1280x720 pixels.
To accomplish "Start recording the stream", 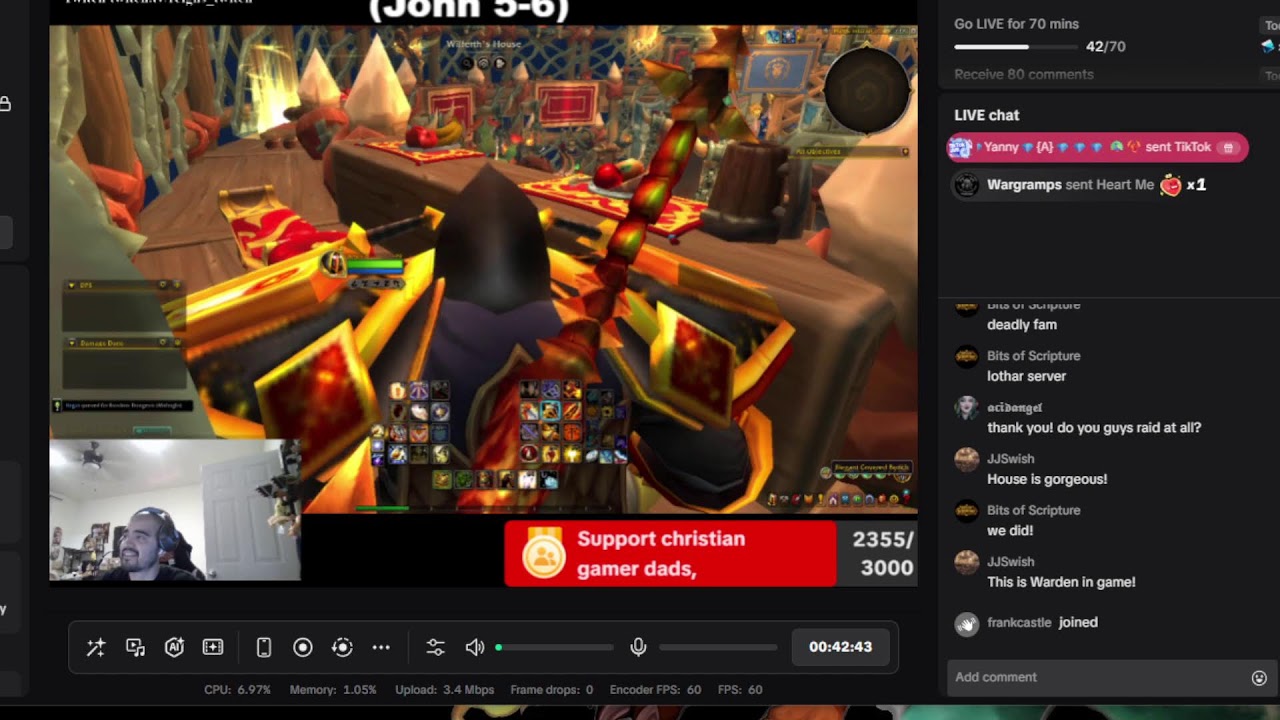I will coord(303,647).
